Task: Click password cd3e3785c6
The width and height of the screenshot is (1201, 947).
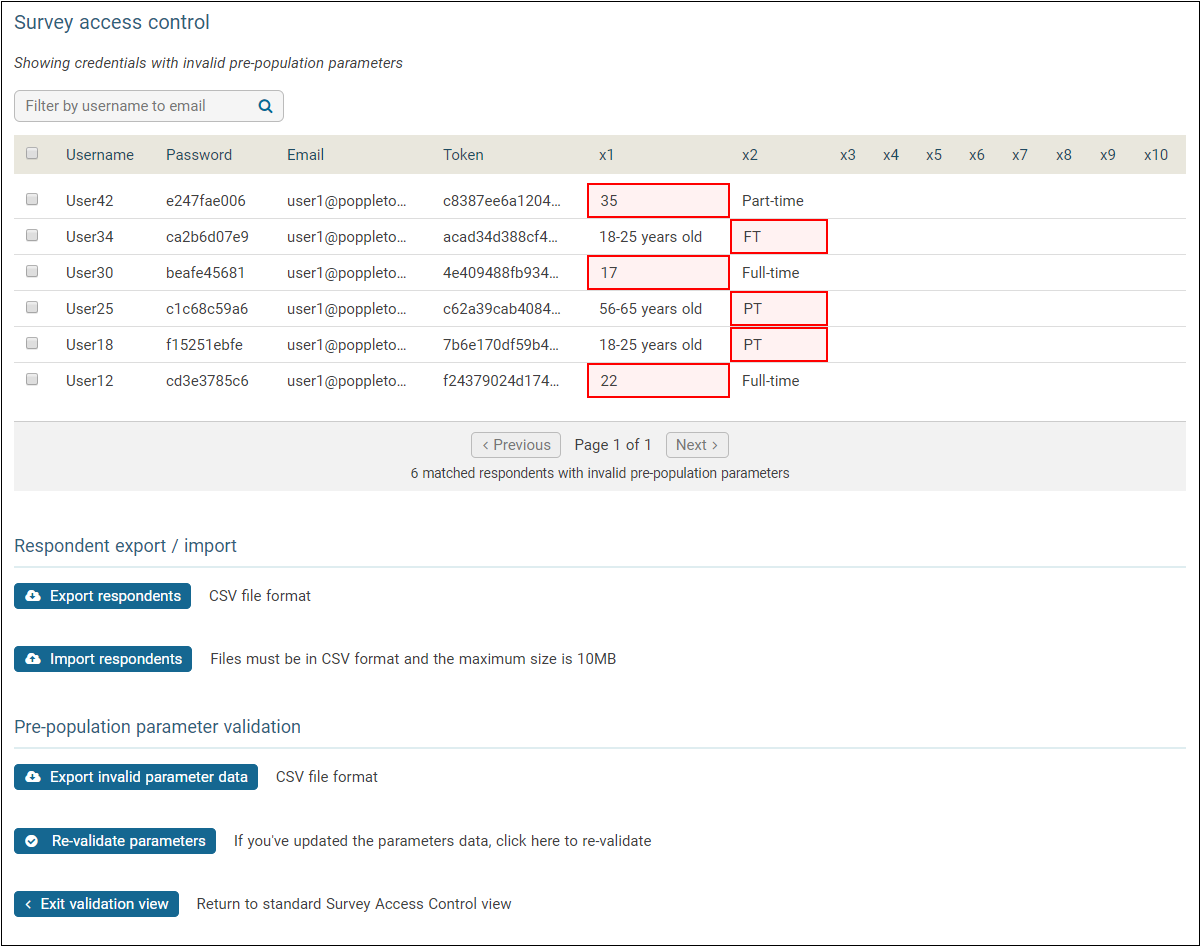Action: click(207, 381)
